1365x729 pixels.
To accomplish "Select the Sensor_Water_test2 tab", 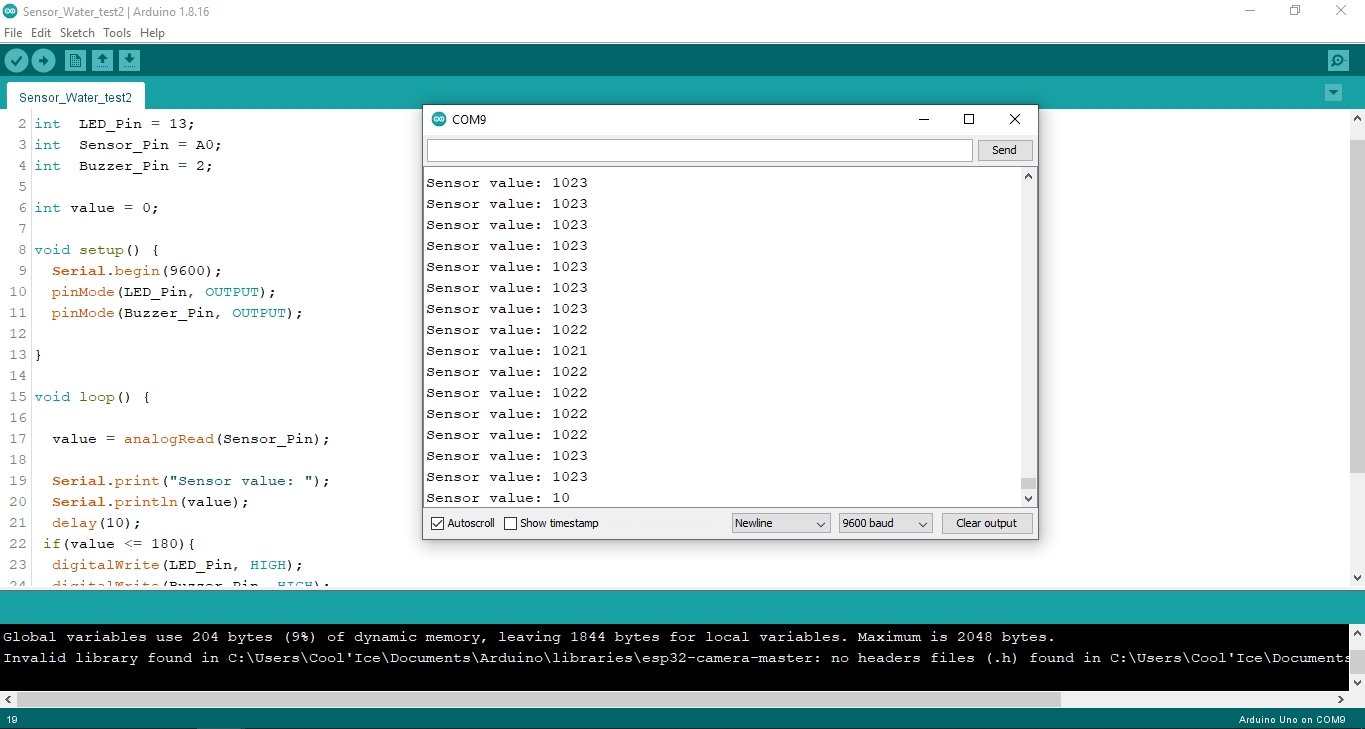I will 76,97.
